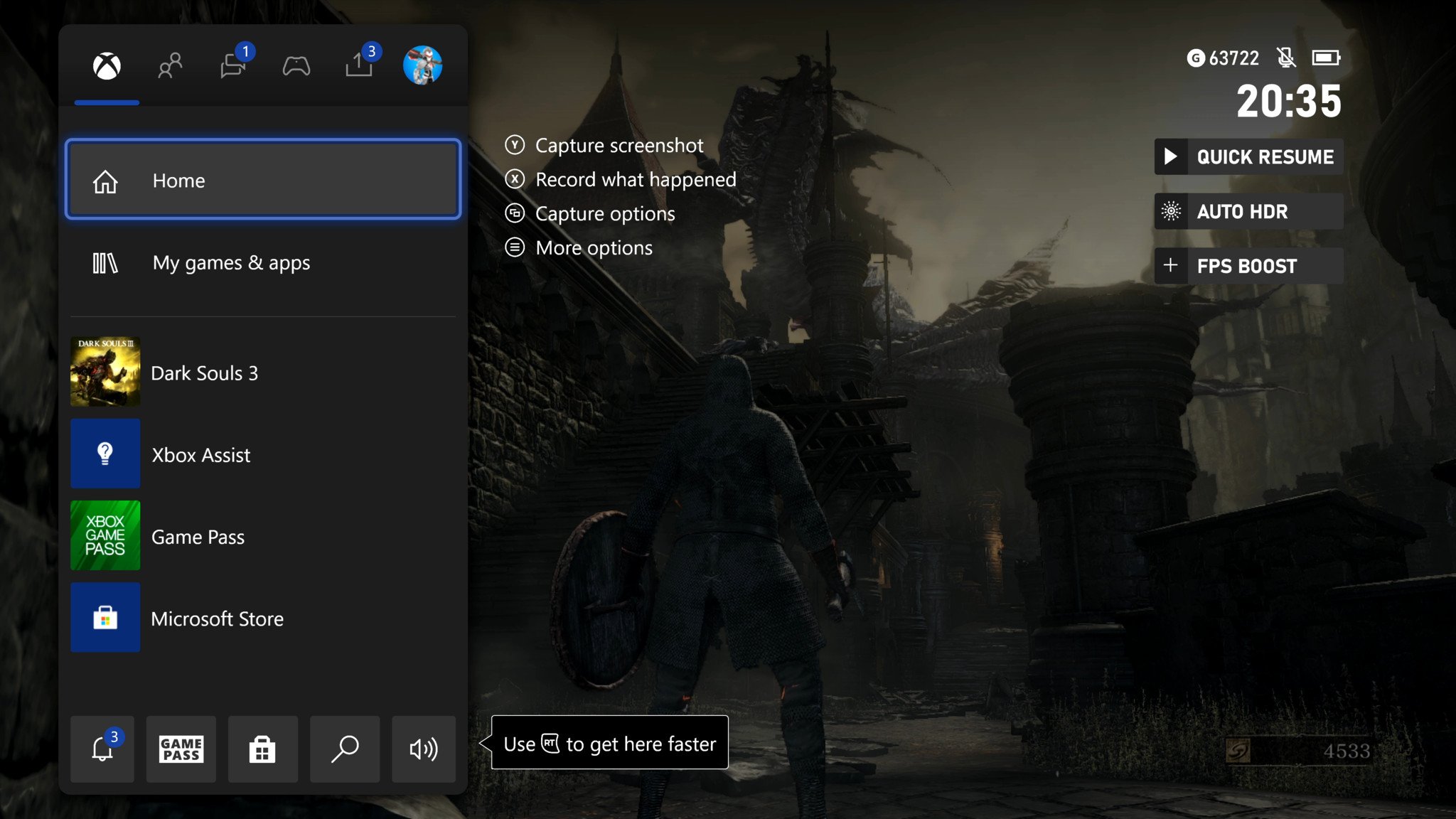
Task: Select user profile avatar icon
Action: tap(421, 64)
